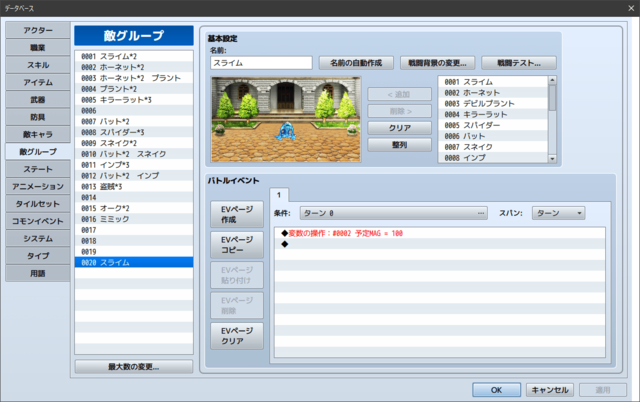Image resolution: width=640 pixels, height=402 pixels.
Task: Select enemy 0001 スライム in enemy list
Action: [493, 82]
